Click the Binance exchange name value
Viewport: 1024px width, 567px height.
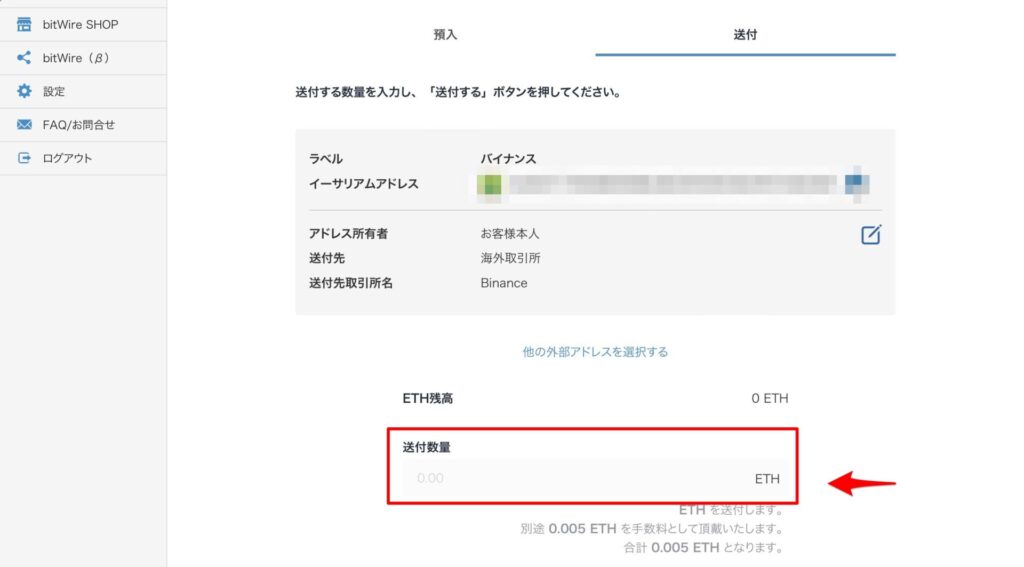point(504,283)
